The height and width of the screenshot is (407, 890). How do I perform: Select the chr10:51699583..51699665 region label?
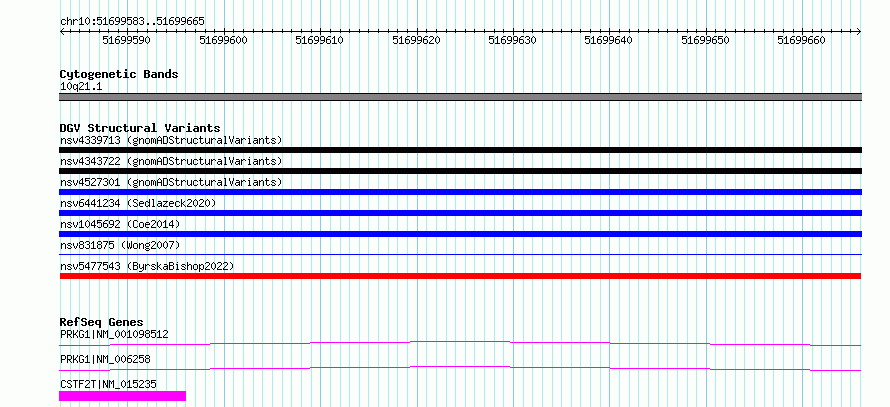click(132, 22)
